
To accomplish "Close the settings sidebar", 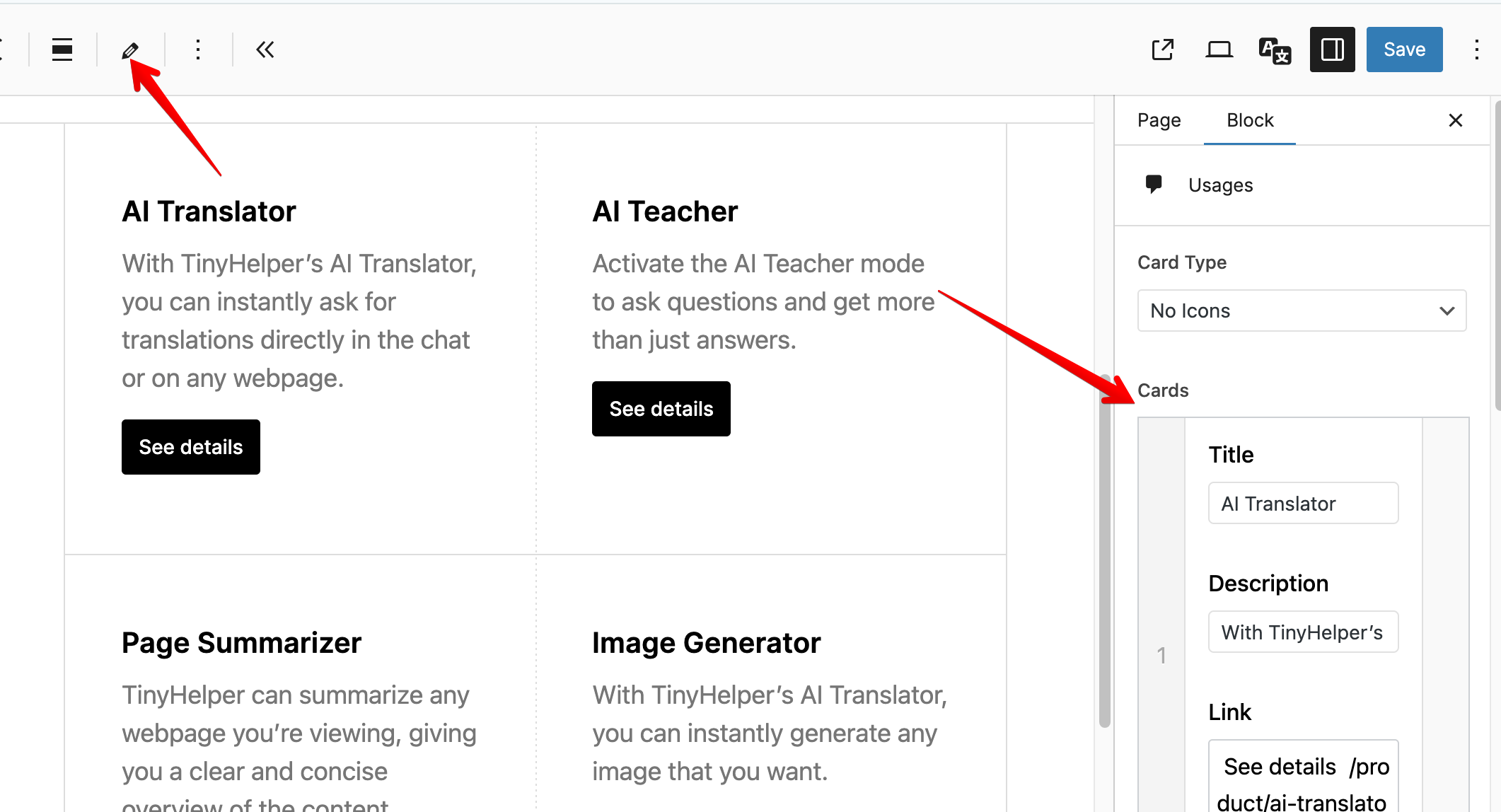I will coord(1455,120).
